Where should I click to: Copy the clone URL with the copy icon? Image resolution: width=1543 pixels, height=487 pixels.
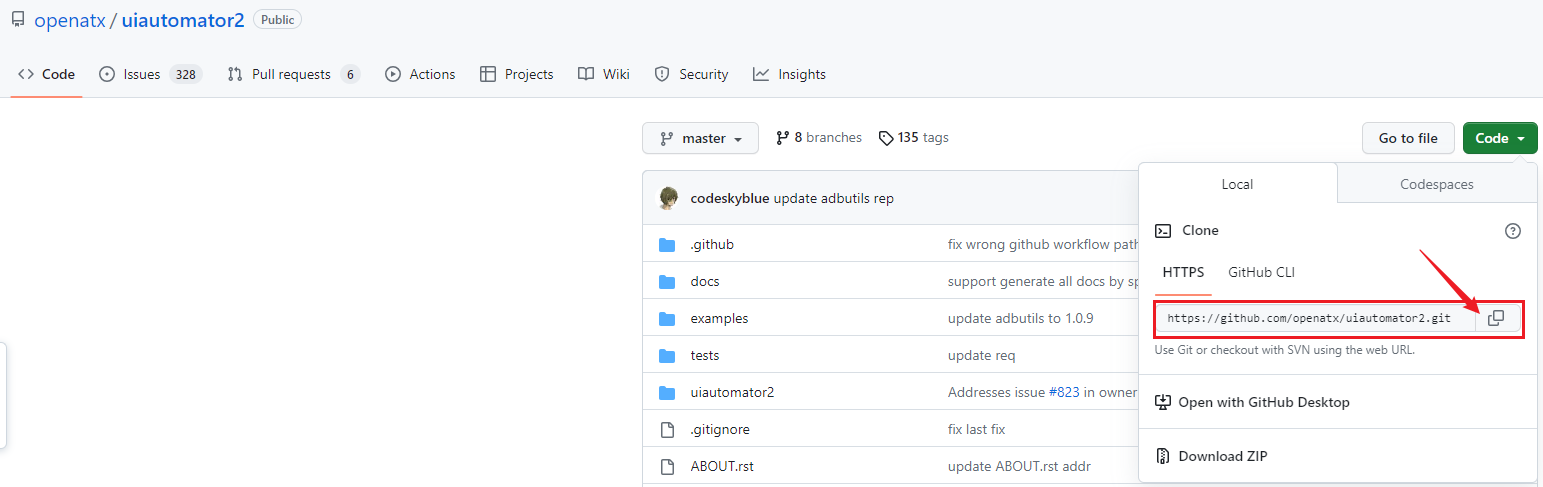click(x=1496, y=318)
